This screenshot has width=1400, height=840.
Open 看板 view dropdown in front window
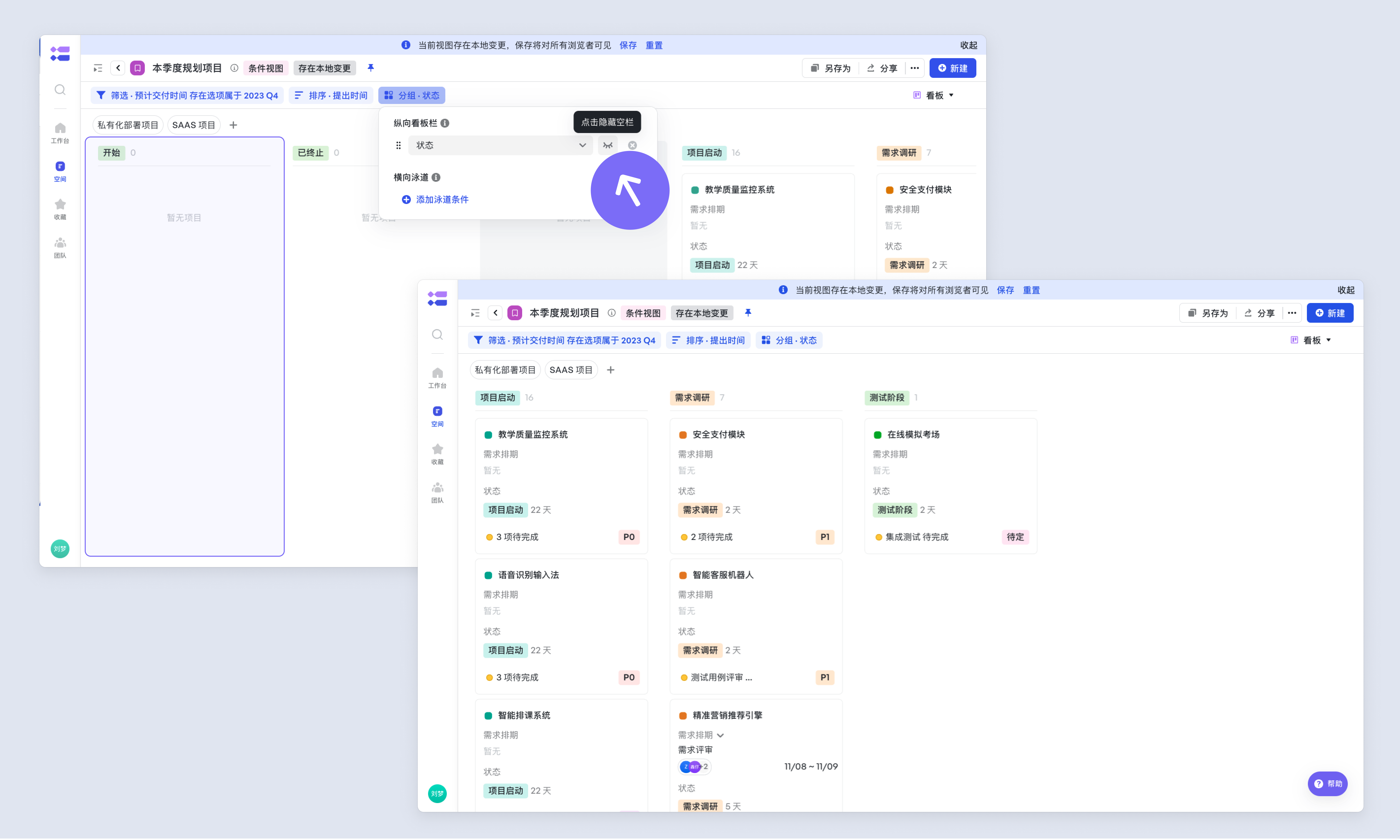coord(1311,340)
